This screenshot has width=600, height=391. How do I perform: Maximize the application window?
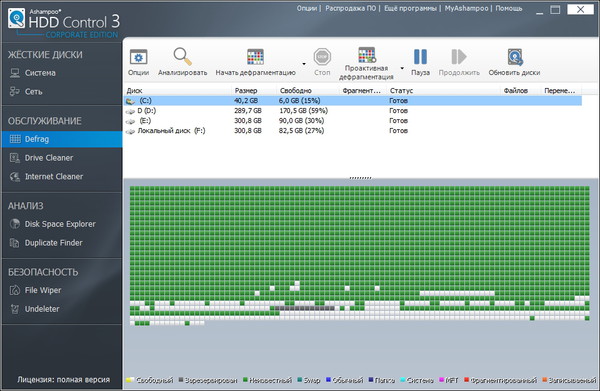coord(555,10)
